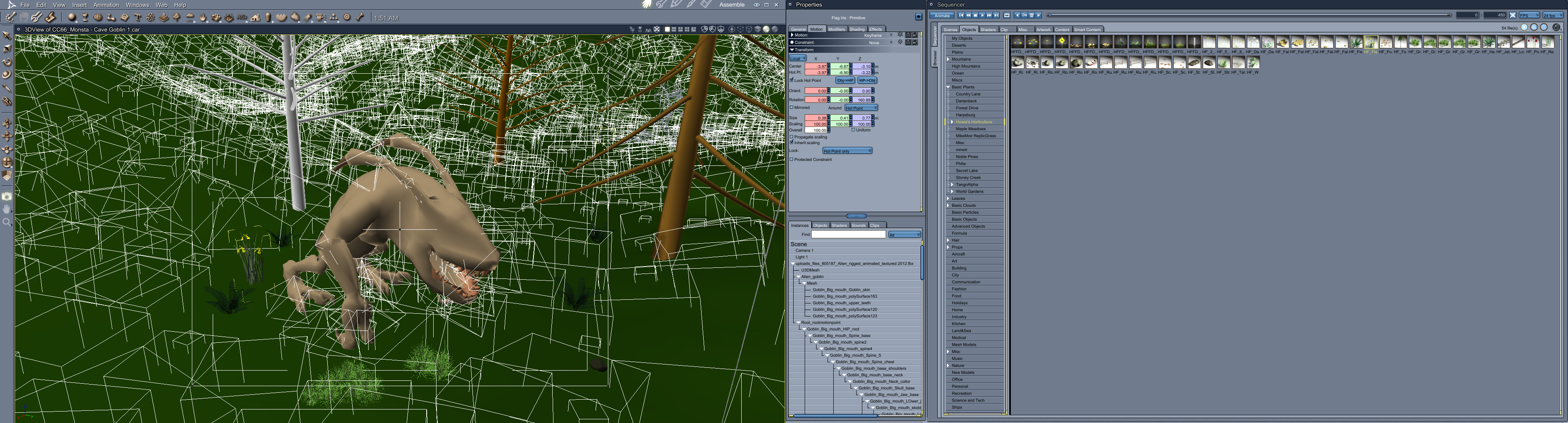Enable the Protected Constraint checkbox
This screenshot has width=1568, height=423.
pos(792,159)
